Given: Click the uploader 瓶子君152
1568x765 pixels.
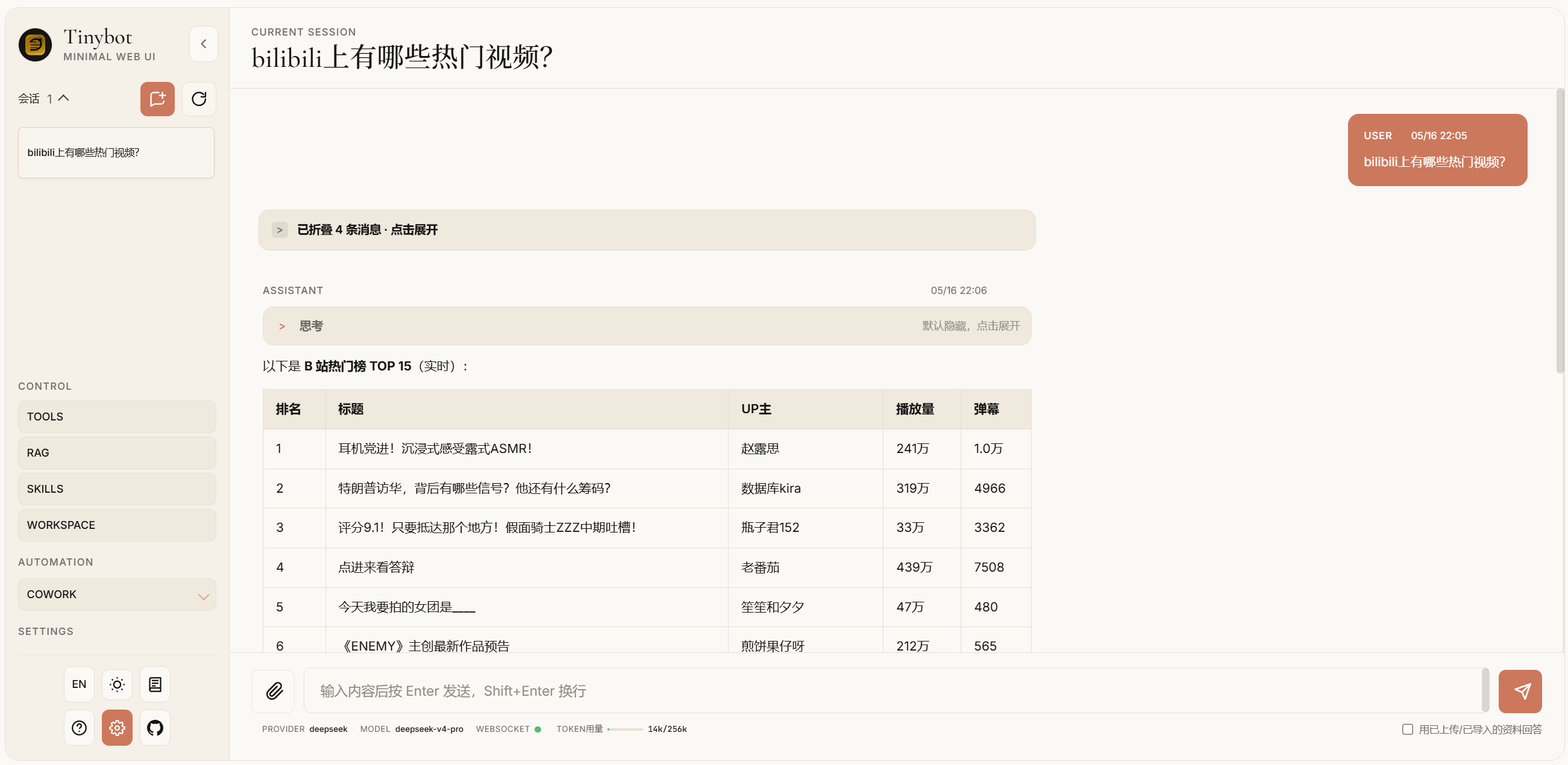Looking at the screenshot, I should point(770,527).
